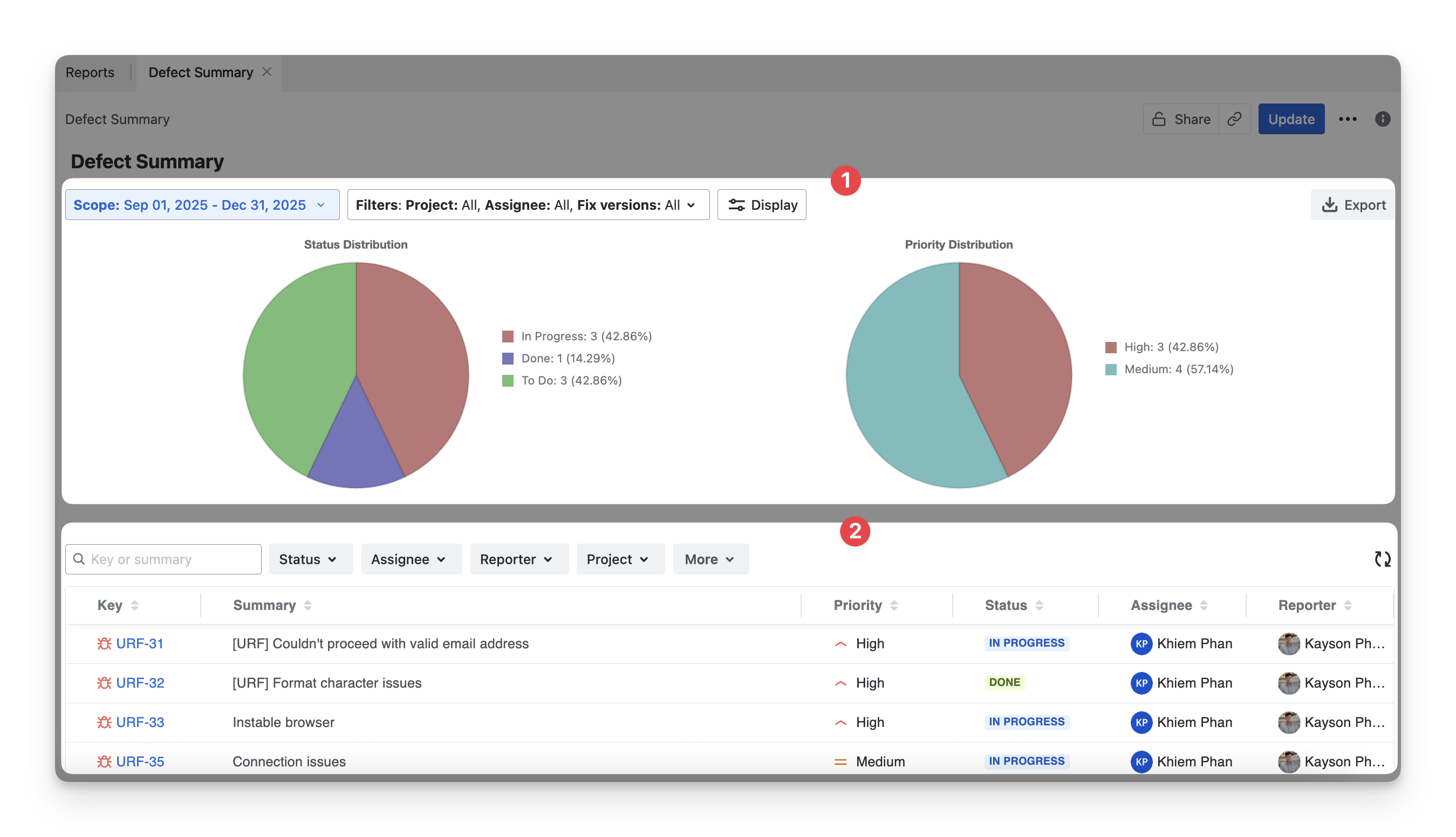The width and height of the screenshot is (1456, 837).
Task: Open the More filter dropdown
Action: pos(710,559)
